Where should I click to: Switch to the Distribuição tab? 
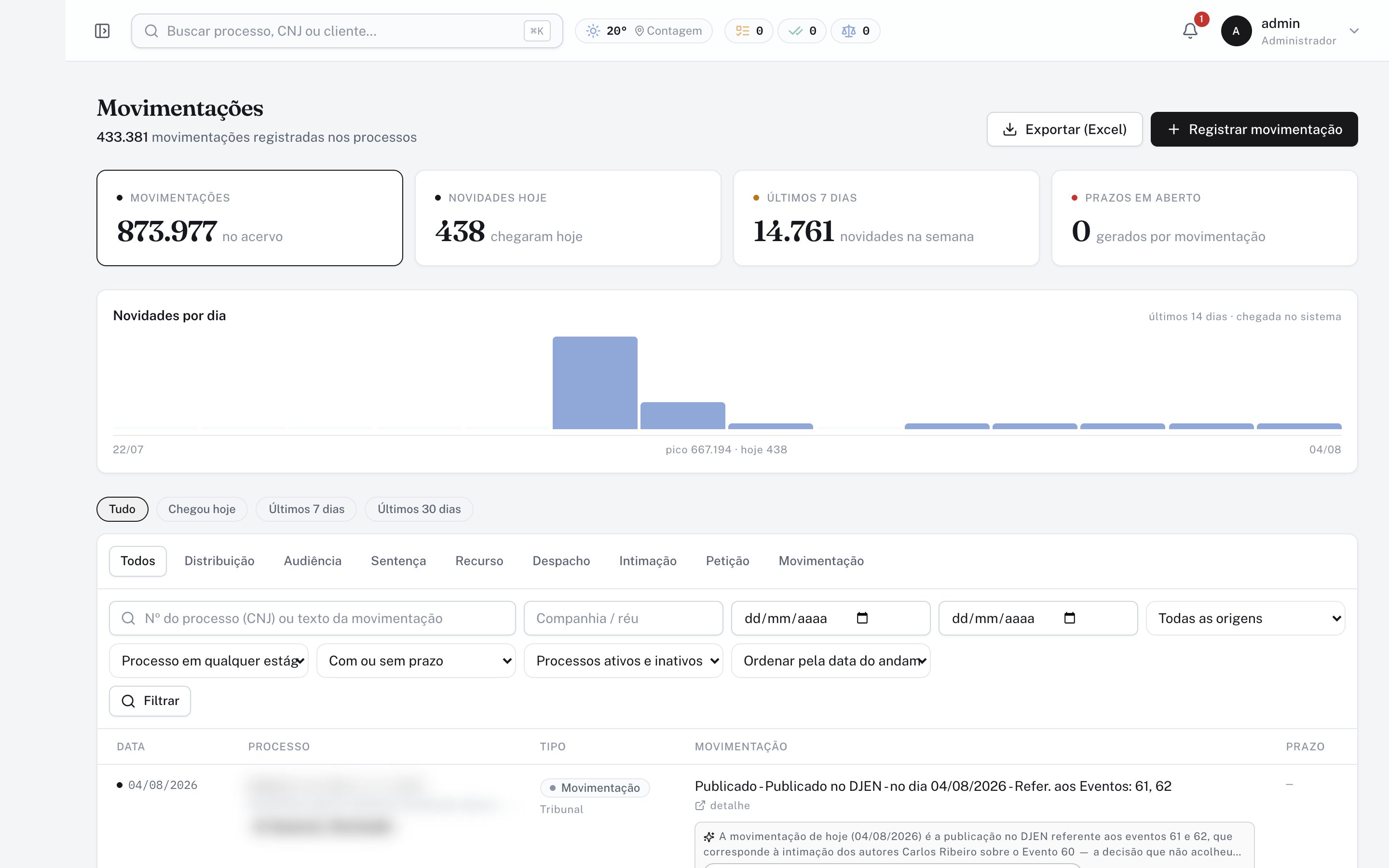pyautogui.click(x=219, y=561)
